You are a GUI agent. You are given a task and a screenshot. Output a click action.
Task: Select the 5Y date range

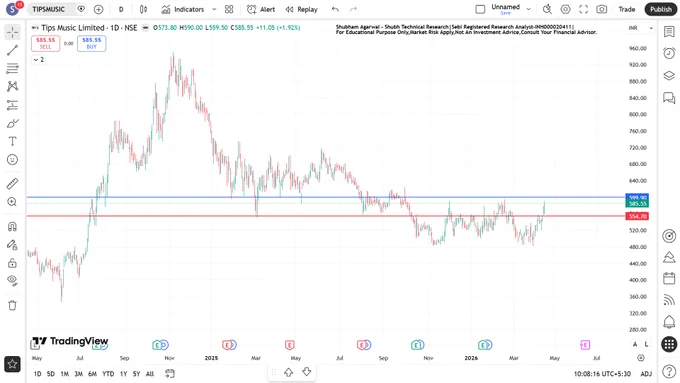(136, 373)
